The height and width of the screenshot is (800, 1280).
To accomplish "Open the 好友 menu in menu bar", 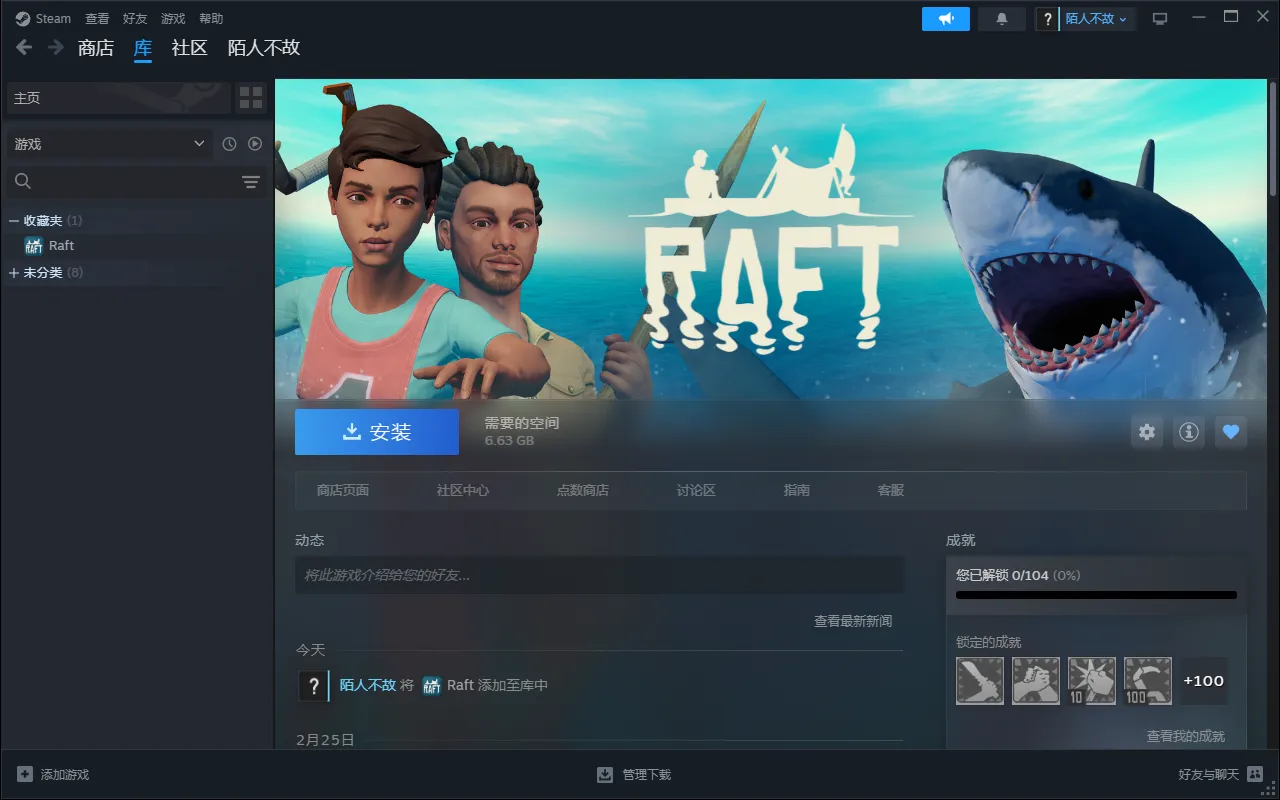I will click(x=135, y=19).
